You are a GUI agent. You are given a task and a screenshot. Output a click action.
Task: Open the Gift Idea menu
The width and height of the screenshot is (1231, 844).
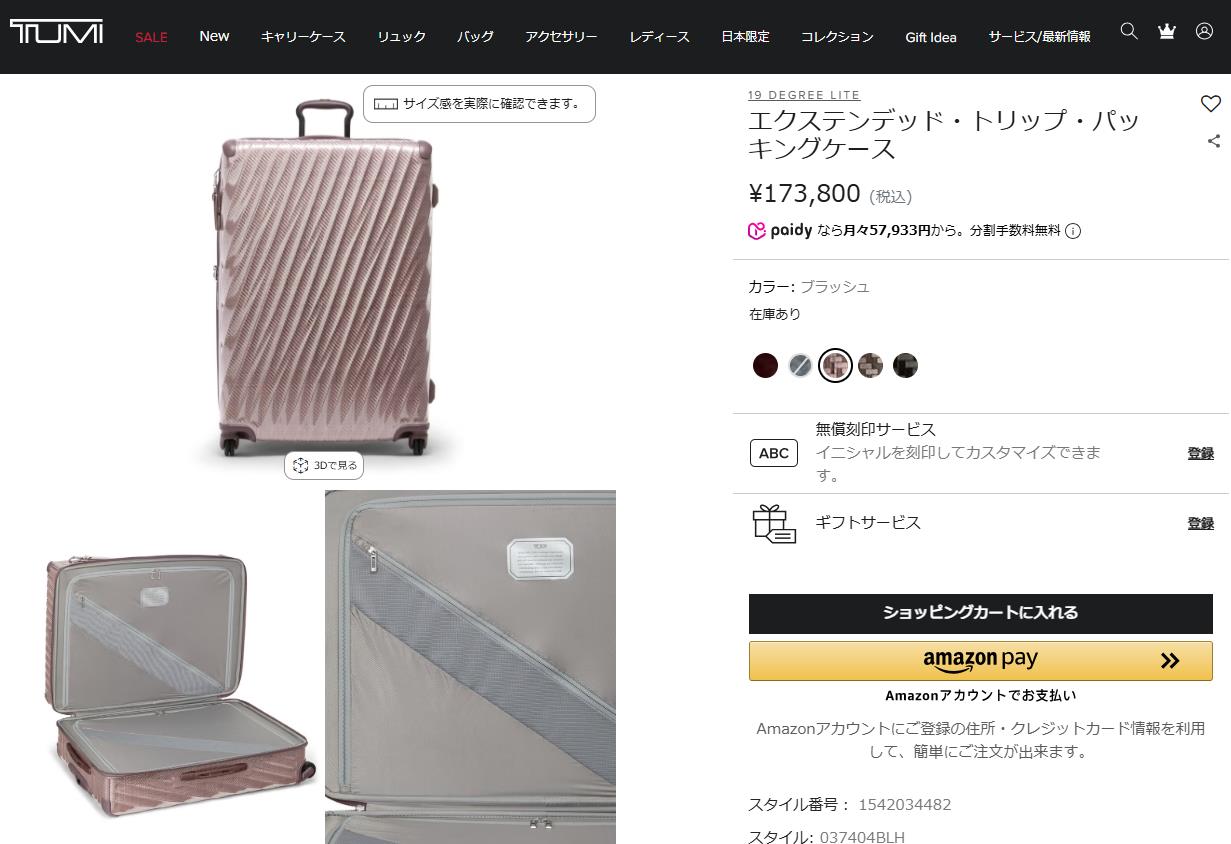point(931,37)
